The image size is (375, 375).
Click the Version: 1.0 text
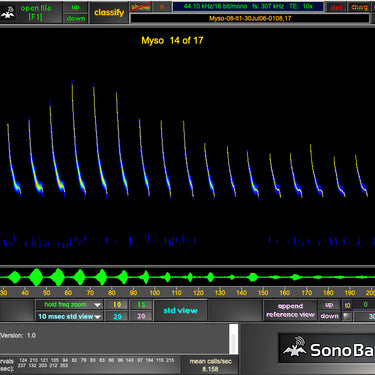[18, 335]
